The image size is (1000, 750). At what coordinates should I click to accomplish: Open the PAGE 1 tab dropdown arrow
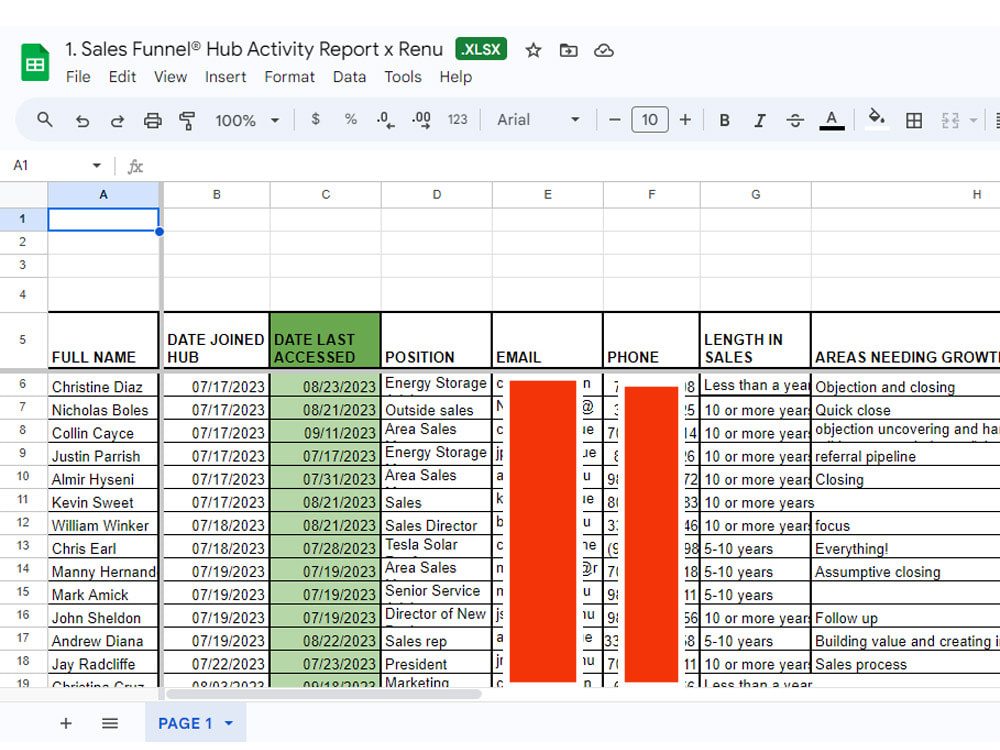(x=229, y=723)
